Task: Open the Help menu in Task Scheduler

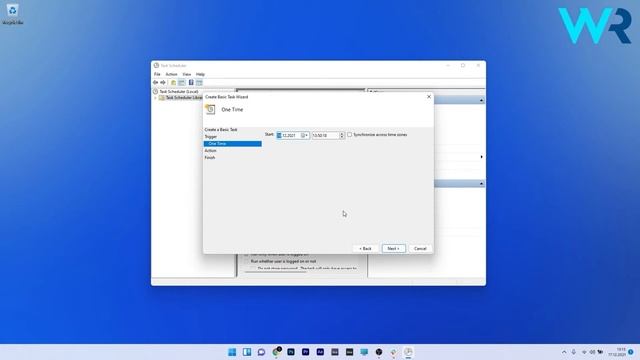Action: pos(200,74)
